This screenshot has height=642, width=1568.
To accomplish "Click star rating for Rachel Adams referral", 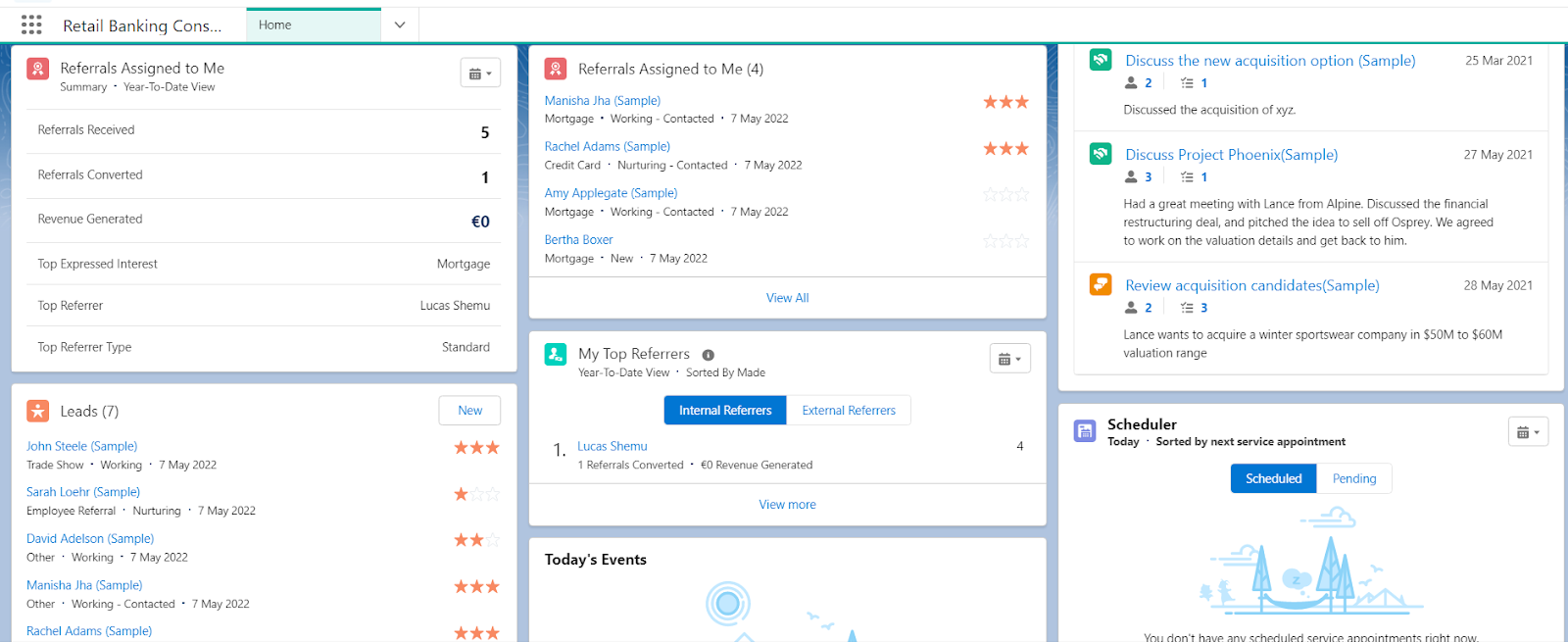I will [x=1006, y=149].
